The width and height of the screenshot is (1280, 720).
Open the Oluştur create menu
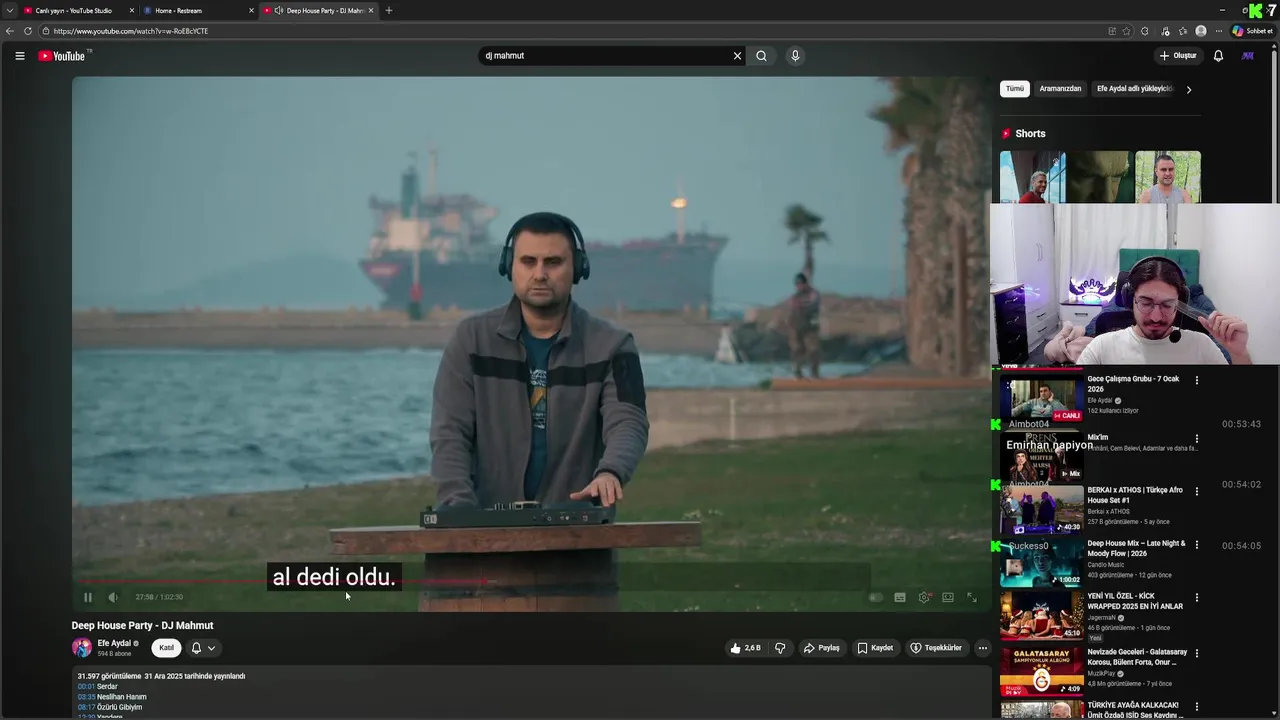click(1178, 56)
